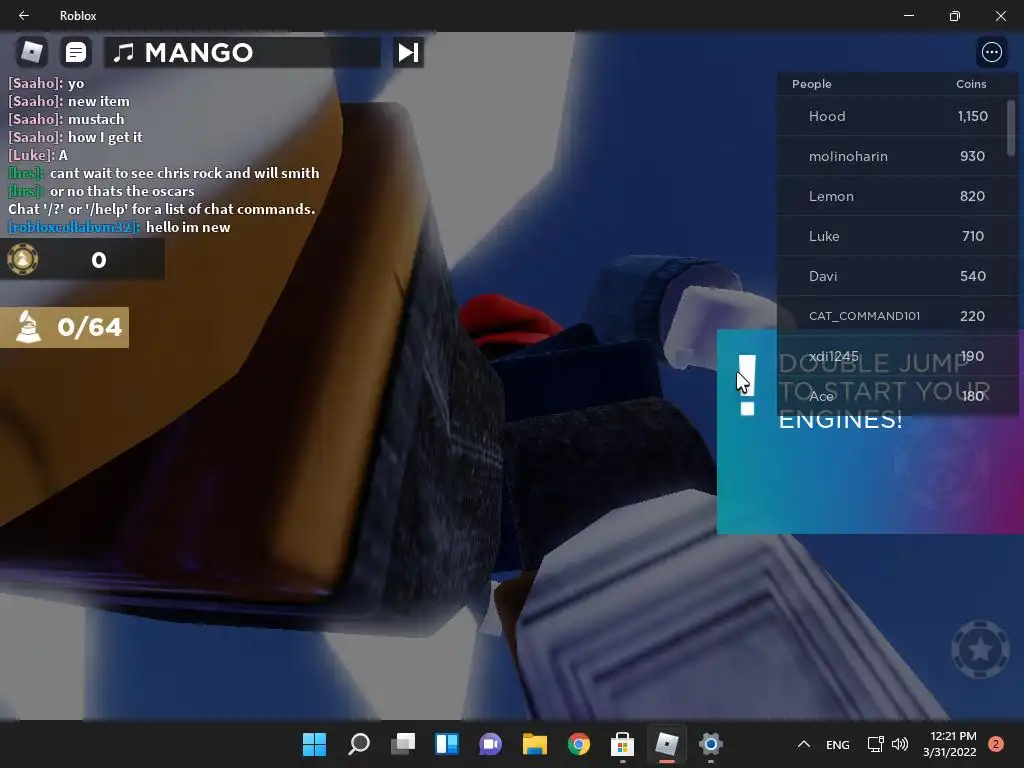Screen dimensions: 1024x768
Task: Open the three-dot options menu
Action: coord(991,52)
